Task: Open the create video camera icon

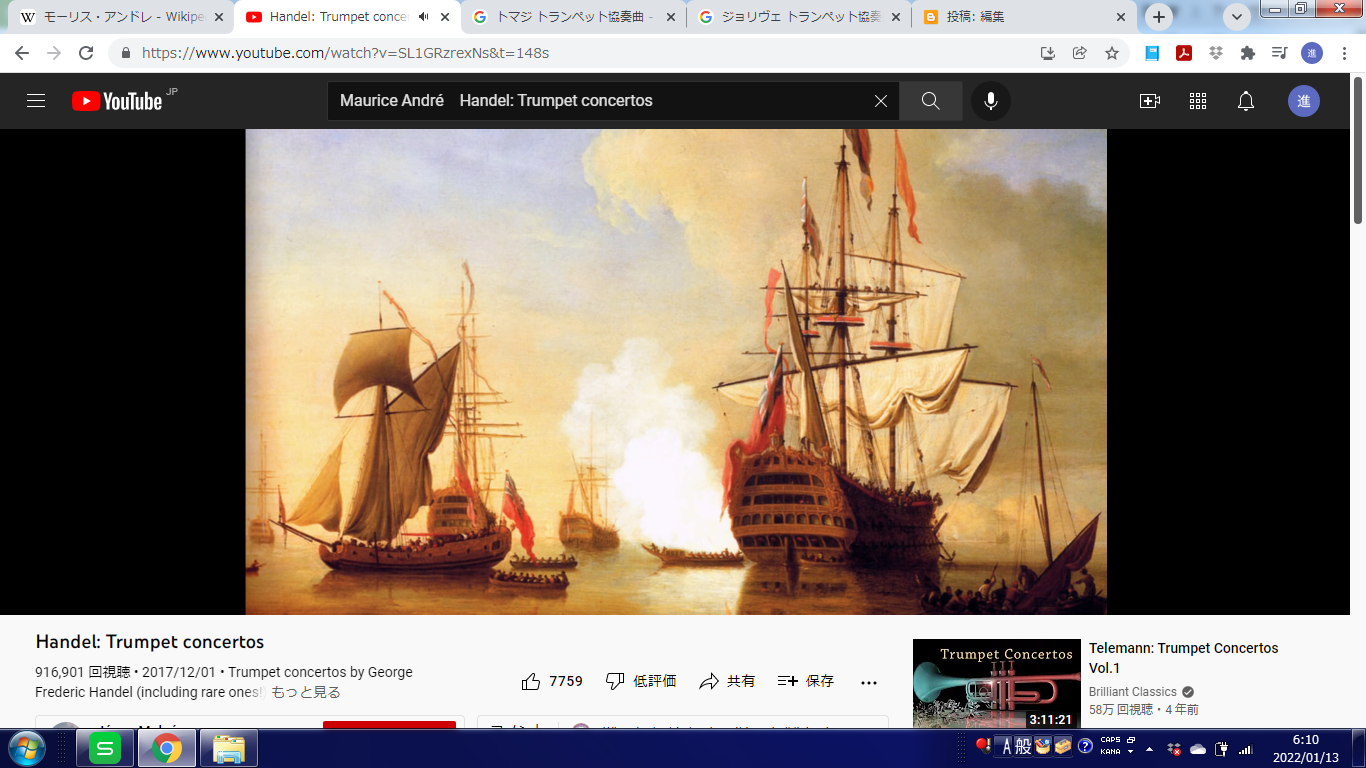Action: (x=1150, y=101)
